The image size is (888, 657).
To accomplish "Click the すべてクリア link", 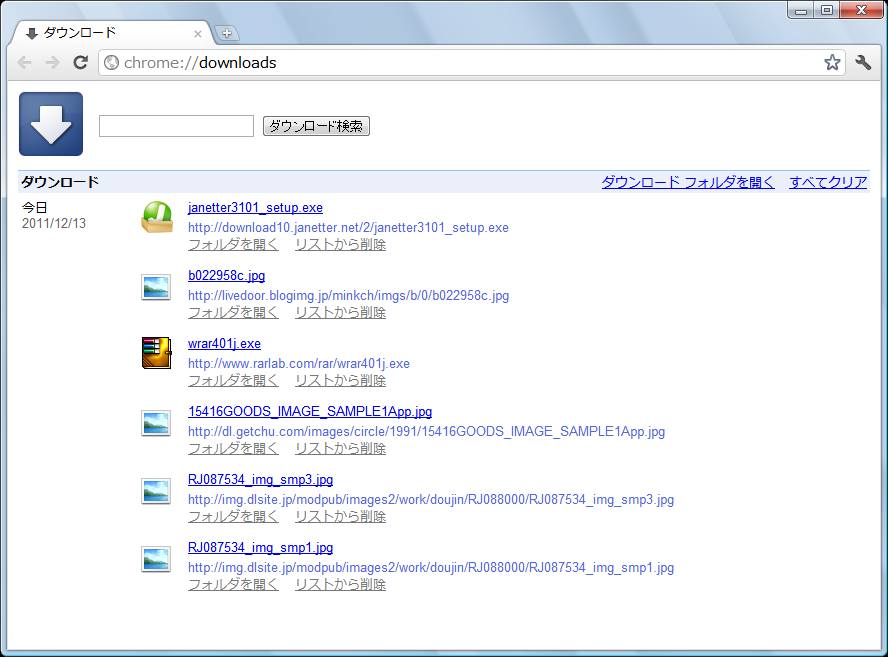I will pyautogui.click(x=828, y=182).
